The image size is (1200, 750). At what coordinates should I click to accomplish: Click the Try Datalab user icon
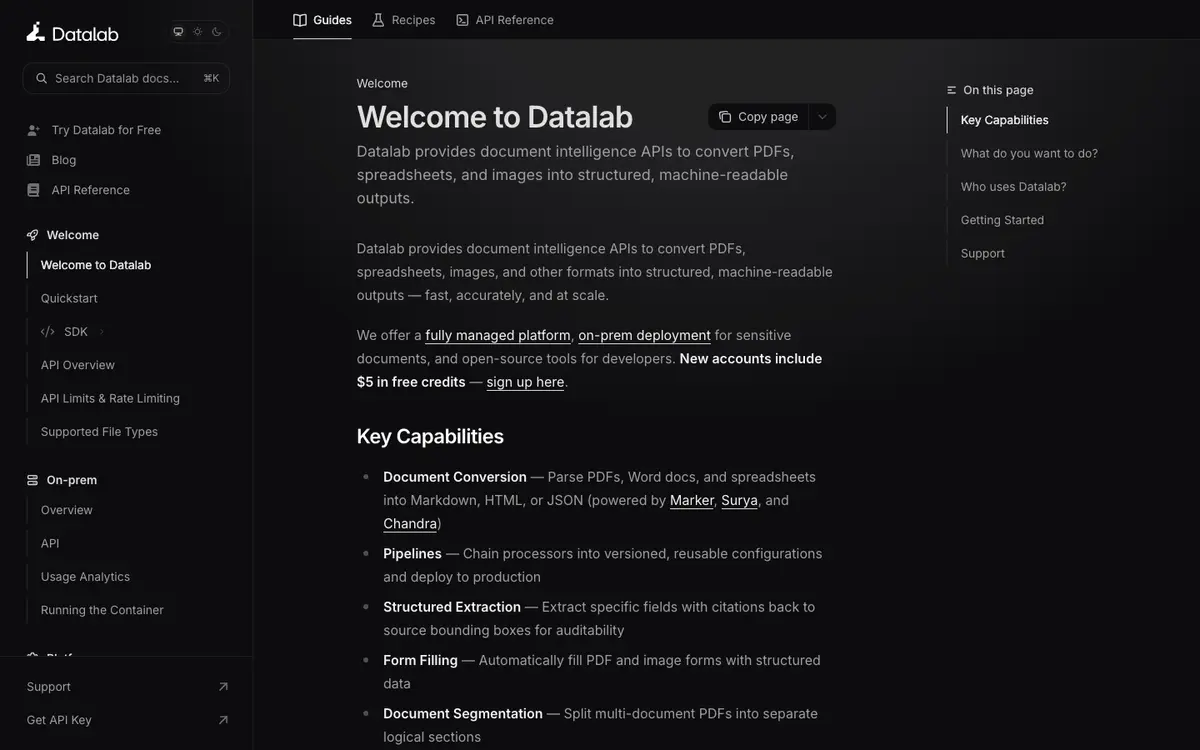point(34,130)
